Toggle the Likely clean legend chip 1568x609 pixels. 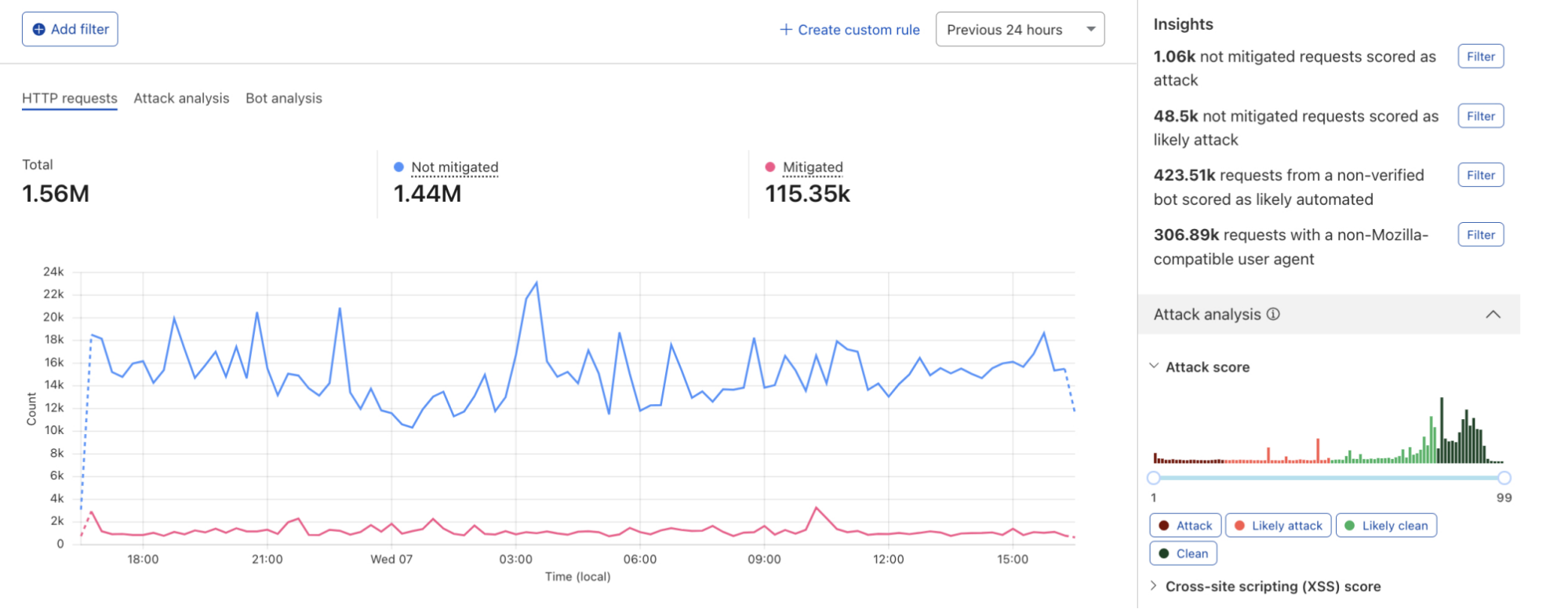pos(1386,526)
